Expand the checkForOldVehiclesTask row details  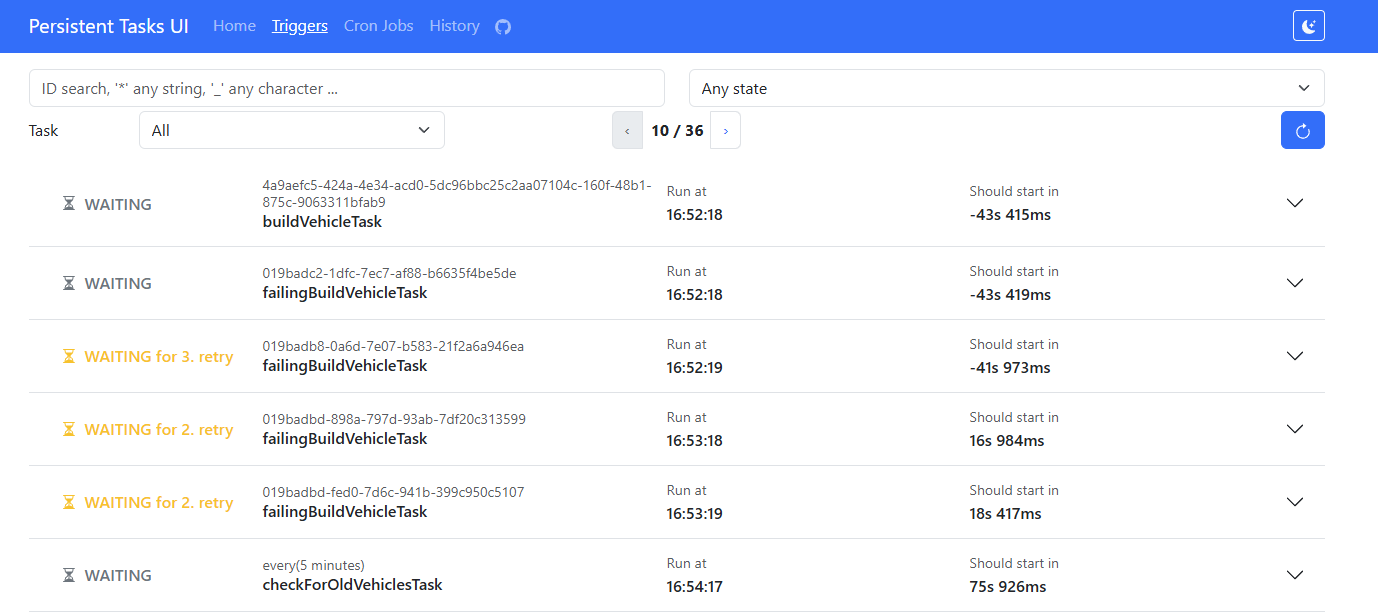(1294, 575)
